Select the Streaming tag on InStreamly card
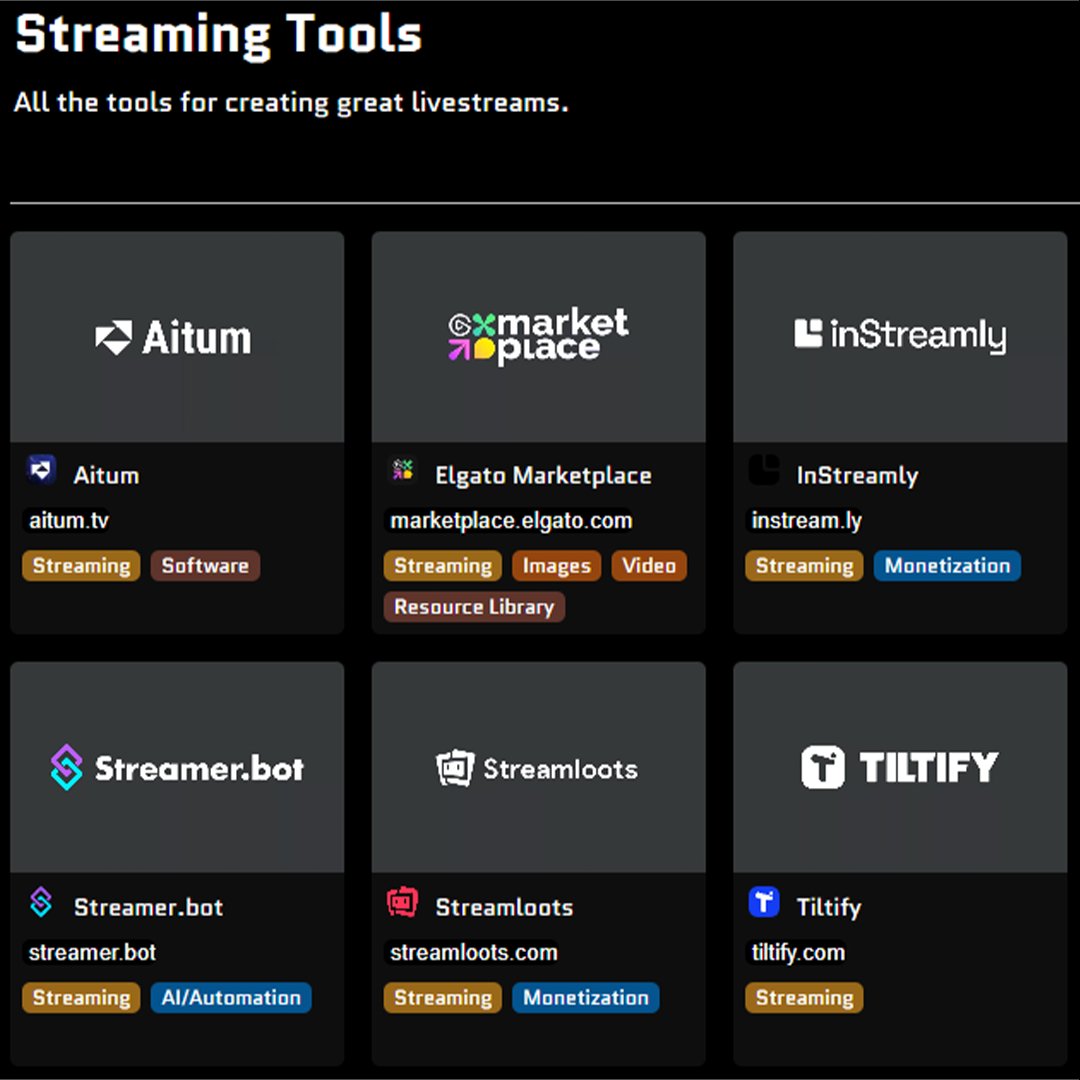 [x=804, y=565]
